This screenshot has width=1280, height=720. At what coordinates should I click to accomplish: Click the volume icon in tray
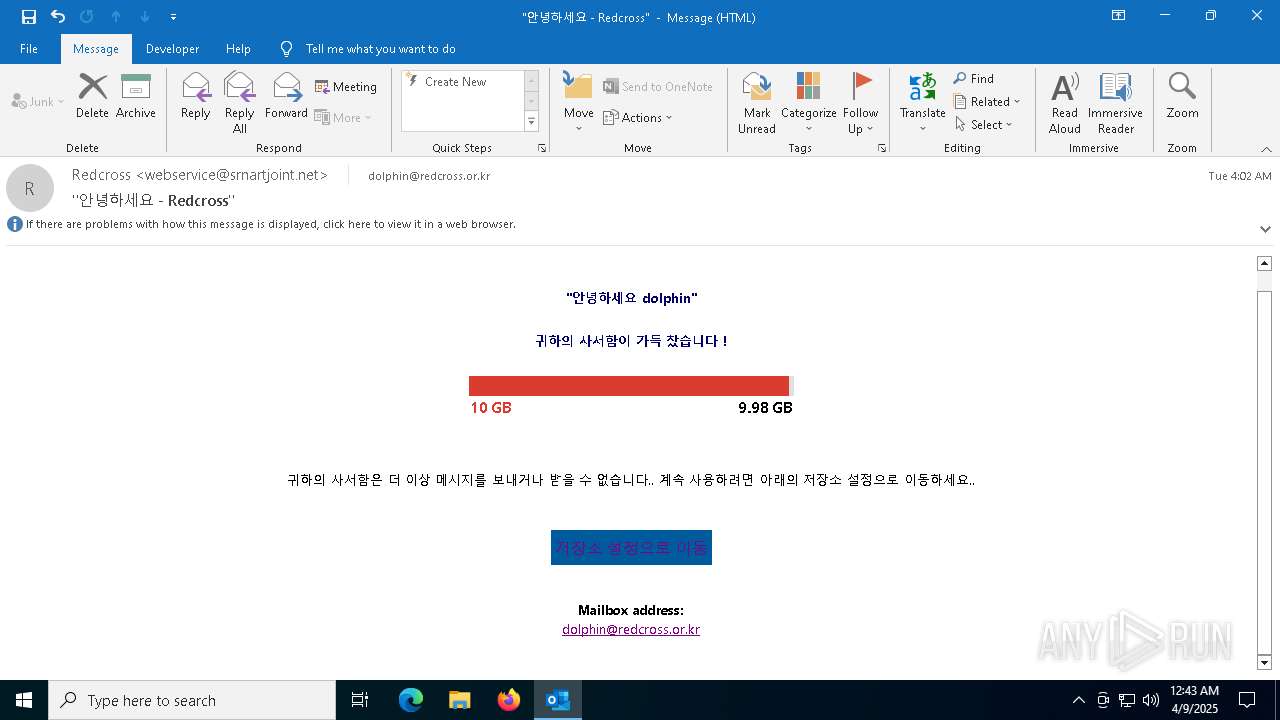[x=1151, y=700]
